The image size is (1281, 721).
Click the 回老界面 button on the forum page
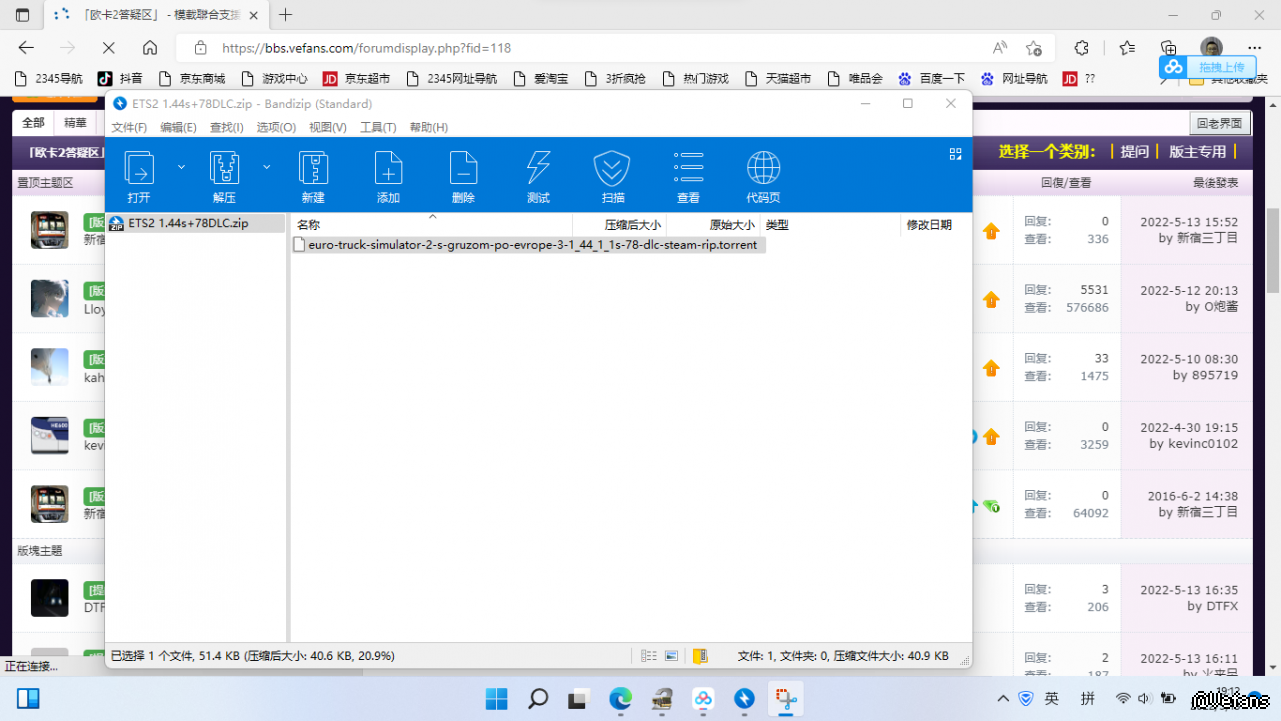[1219, 123]
